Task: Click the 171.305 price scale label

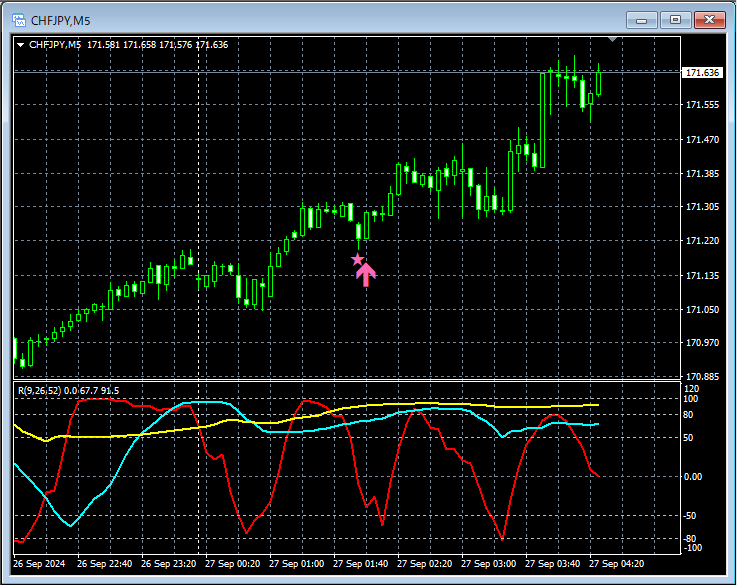Action: pyautogui.click(x=703, y=207)
